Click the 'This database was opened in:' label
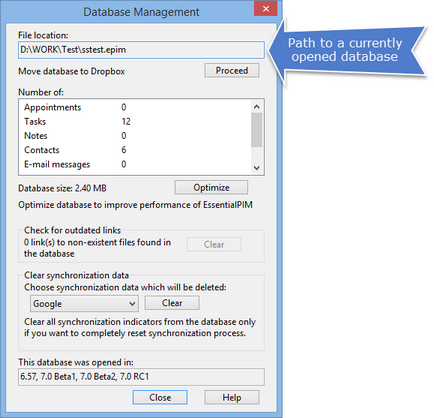The image size is (434, 418). [76, 362]
